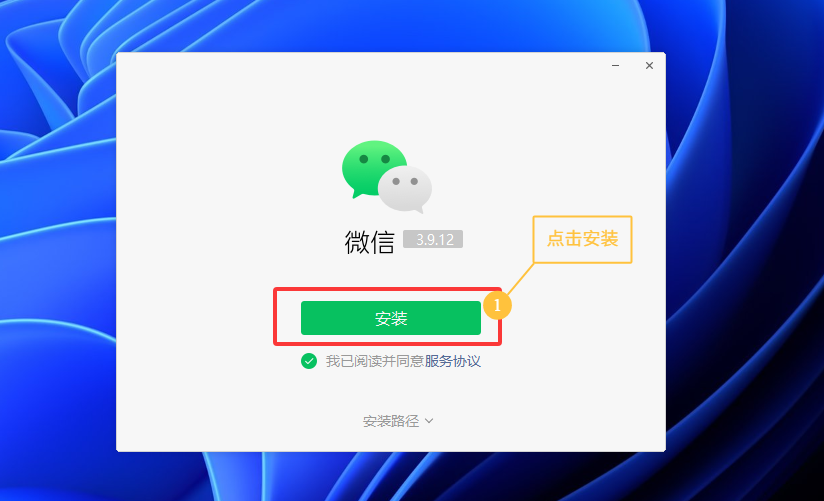
Task: Click the 点击安装 yellow callout box
Action: tap(582, 239)
